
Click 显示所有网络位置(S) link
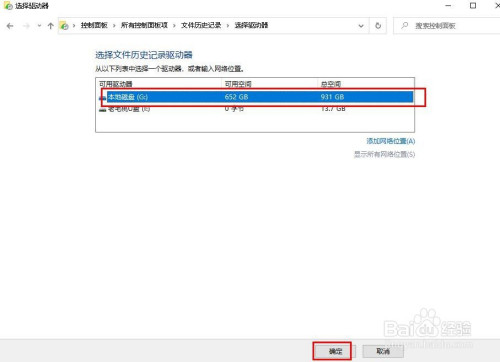coord(384,154)
